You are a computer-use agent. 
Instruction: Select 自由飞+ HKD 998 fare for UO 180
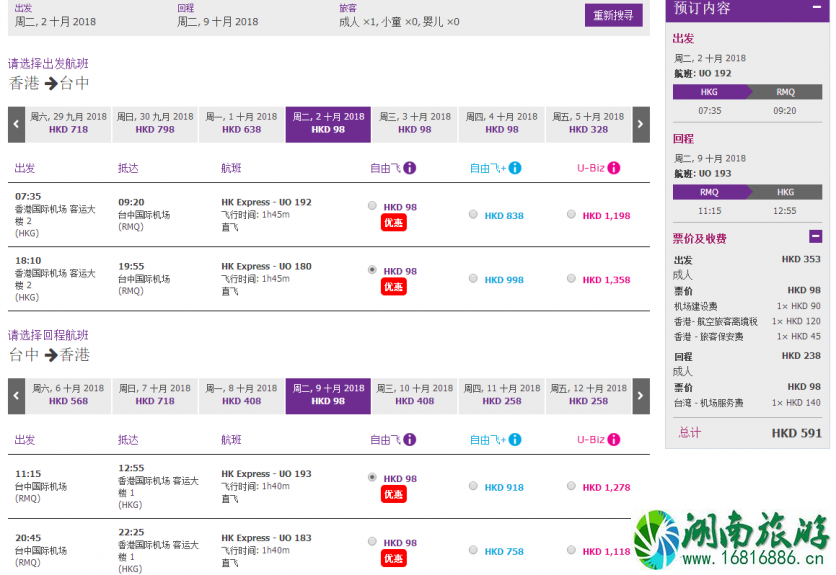click(x=473, y=278)
